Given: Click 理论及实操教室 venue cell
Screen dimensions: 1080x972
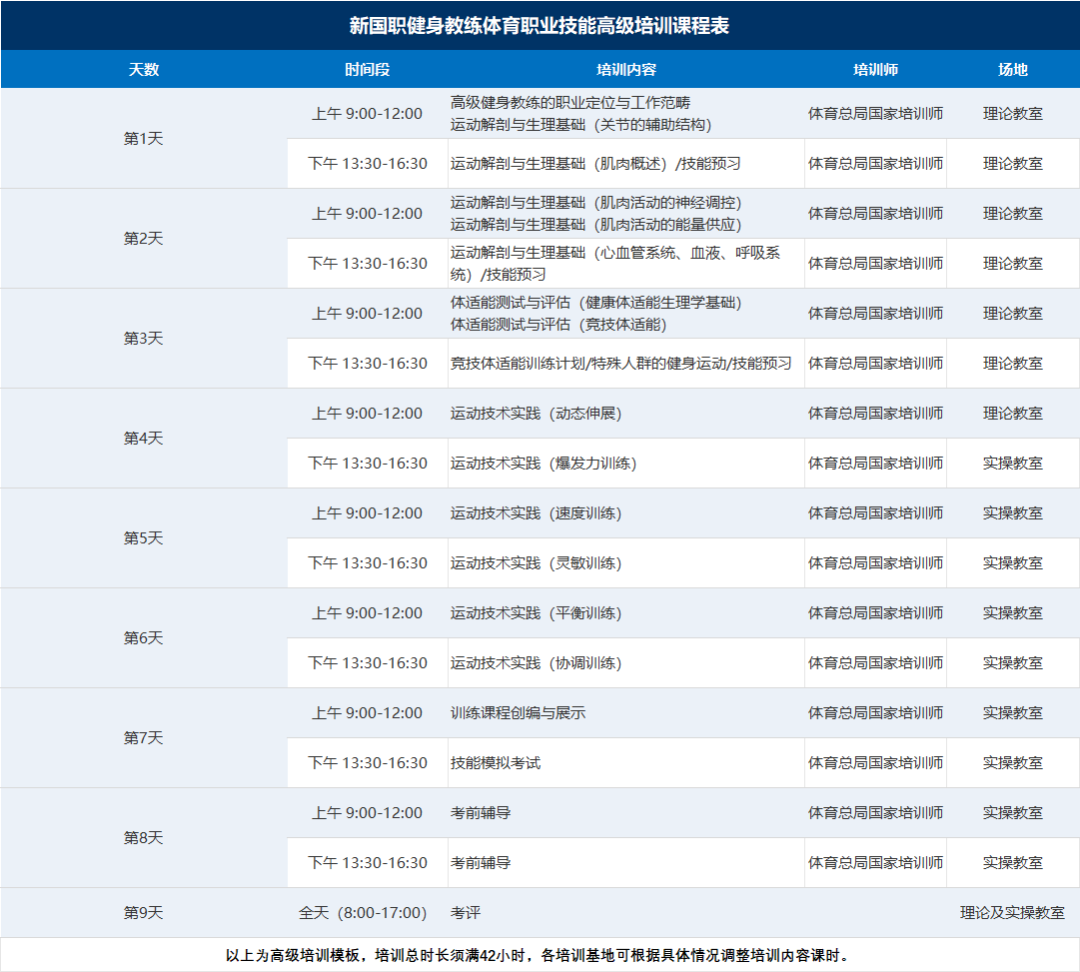Looking at the screenshot, I should point(1012,913).
